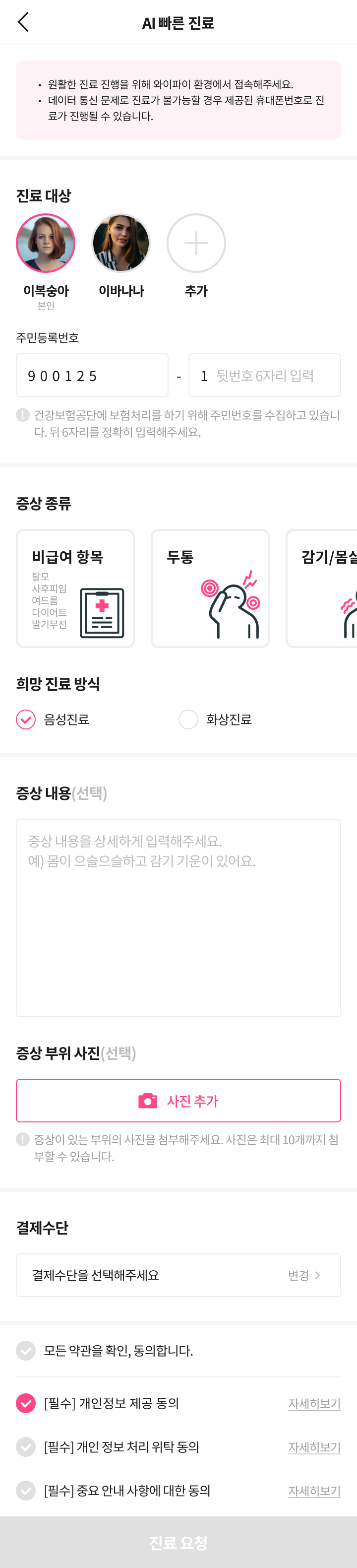Check 개인 정보 처리 위탁 동의
357x1568 pixels.
26,1447
